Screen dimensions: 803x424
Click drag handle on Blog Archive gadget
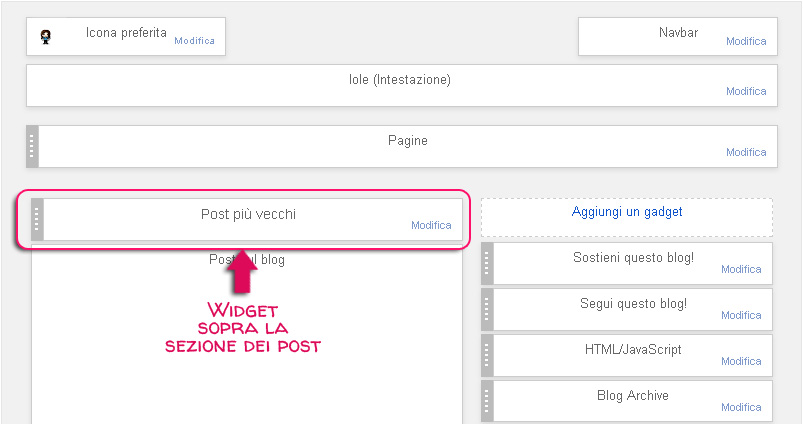pos(487,401)
